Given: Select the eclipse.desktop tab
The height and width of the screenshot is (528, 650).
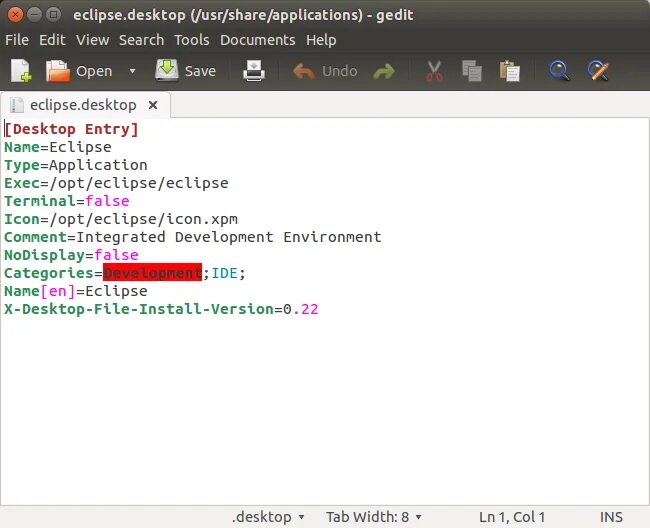Looking at the screenshot, I should pyautogui.click(x=83, y=105).
